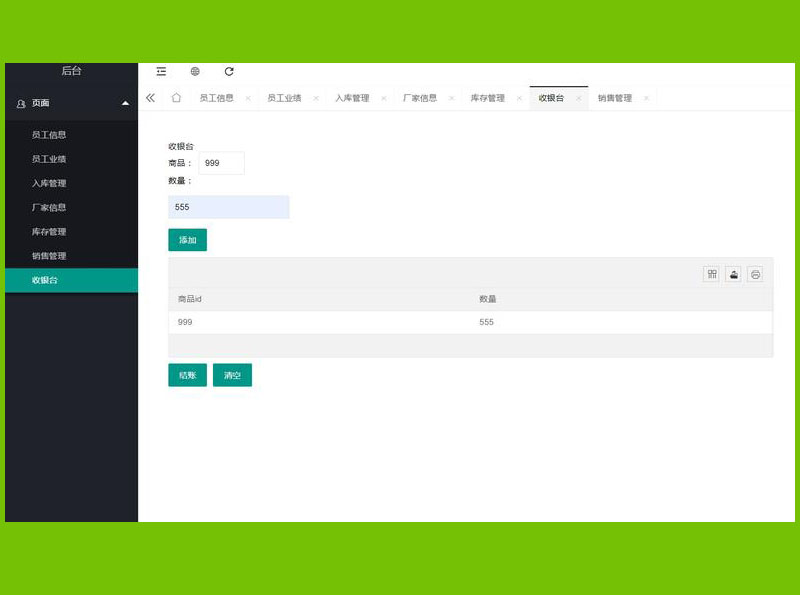Switch to the 厂家信息 tab

[420, 98]
